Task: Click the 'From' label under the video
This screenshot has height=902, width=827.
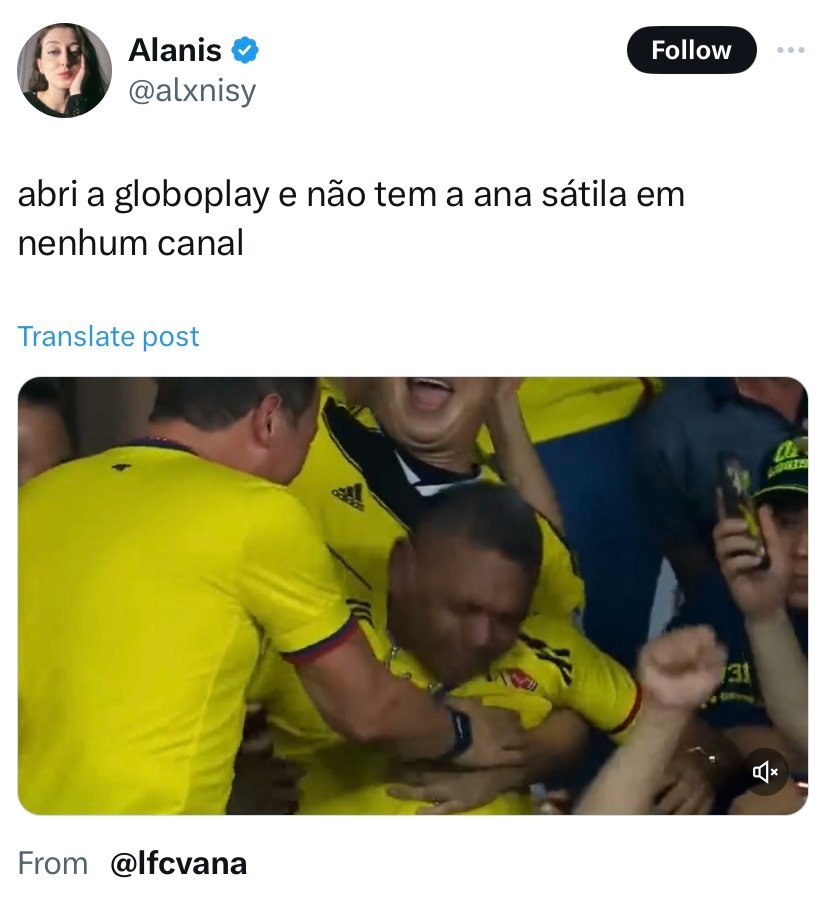Action: 53,863
